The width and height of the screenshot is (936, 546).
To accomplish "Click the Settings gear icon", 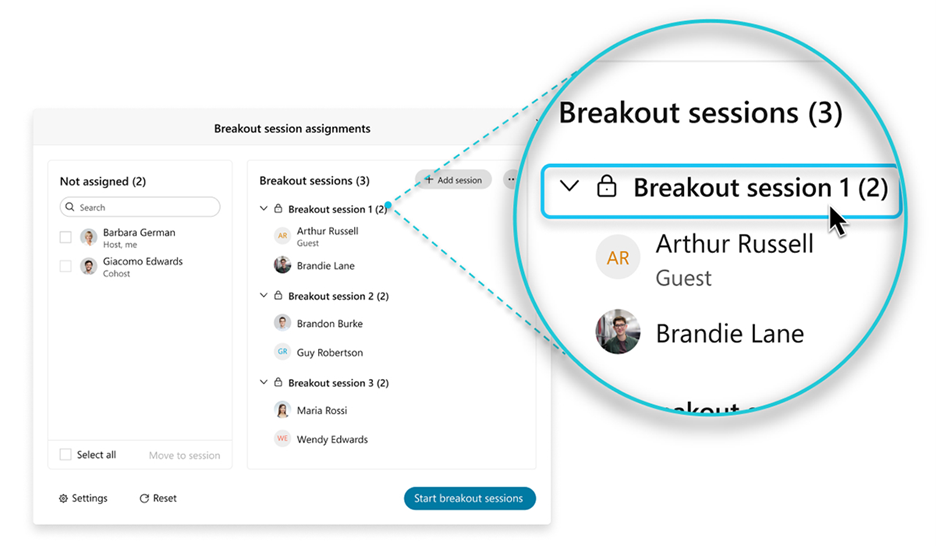I will click(64, 498).
